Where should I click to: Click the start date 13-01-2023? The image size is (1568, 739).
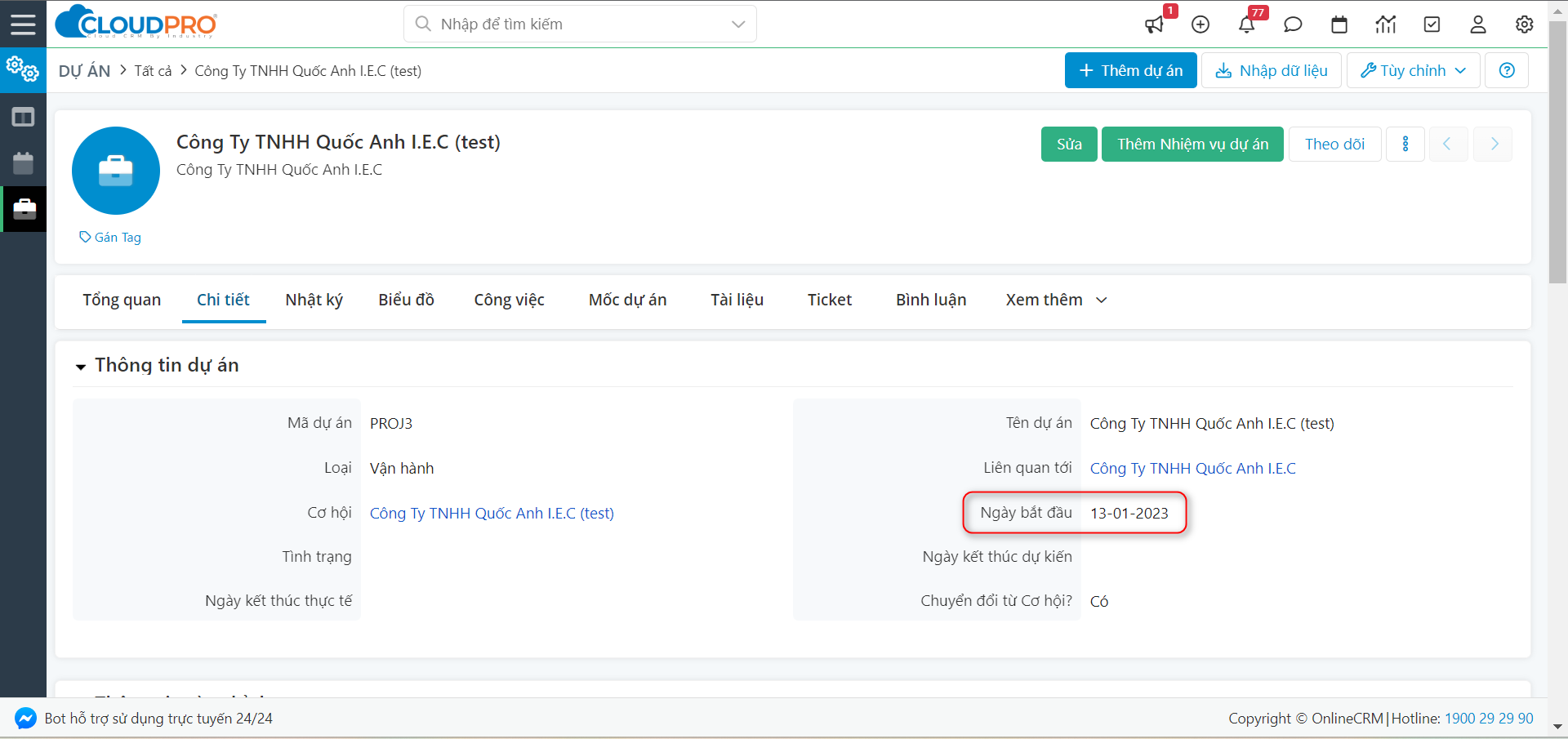[x=1129, y=513]
